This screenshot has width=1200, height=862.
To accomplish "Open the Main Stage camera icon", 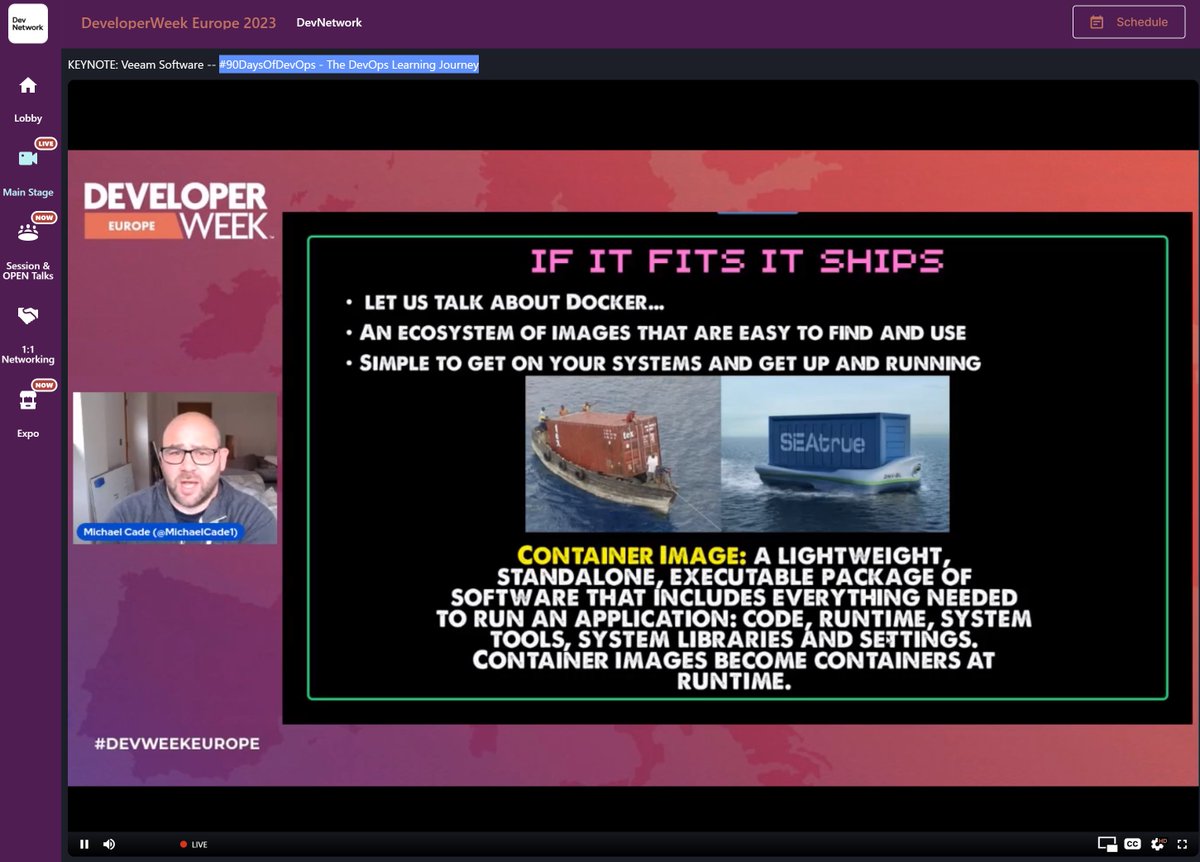I will [28, 158].
